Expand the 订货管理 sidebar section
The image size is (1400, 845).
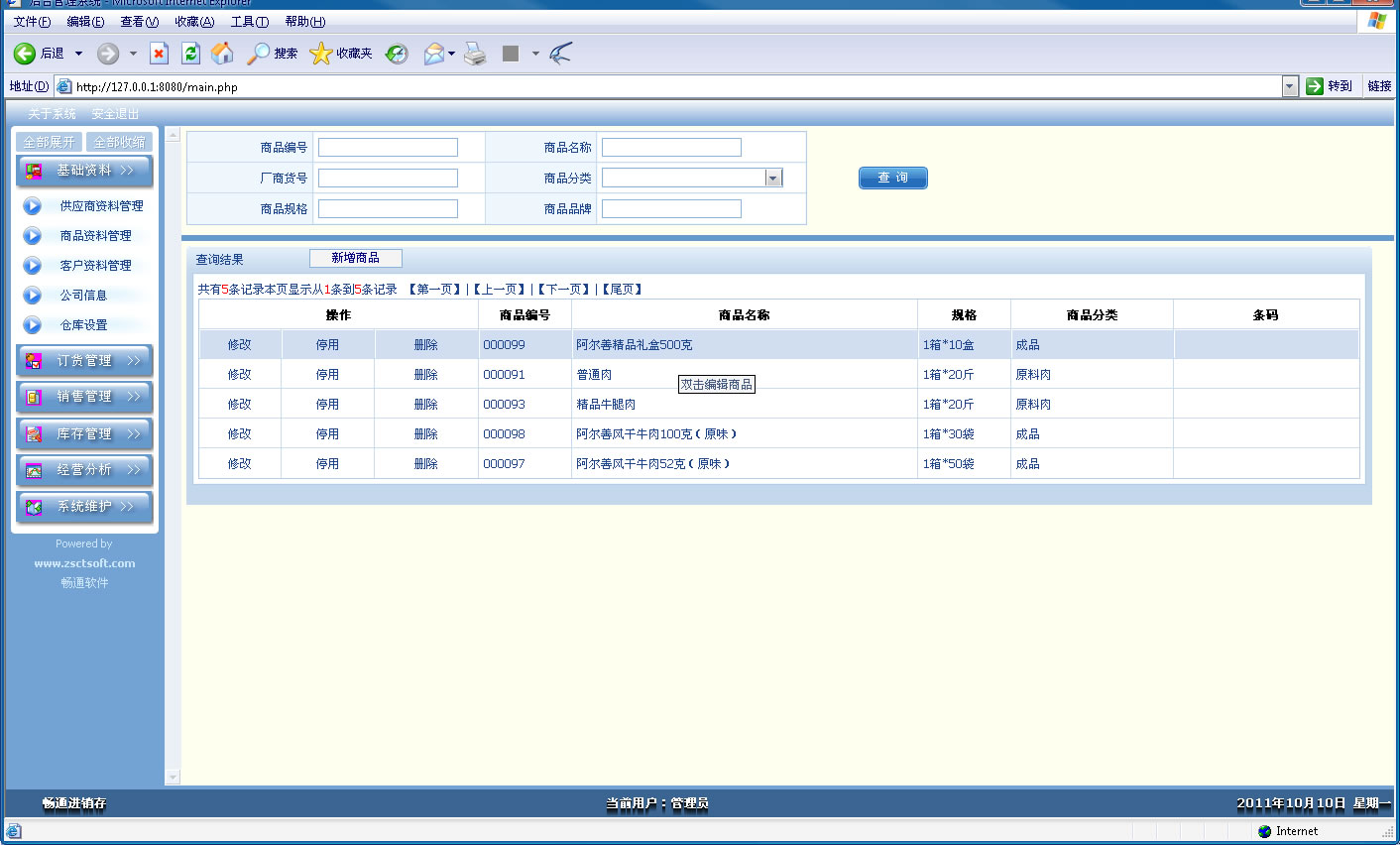pyautogui.click(x=84, y=361)
